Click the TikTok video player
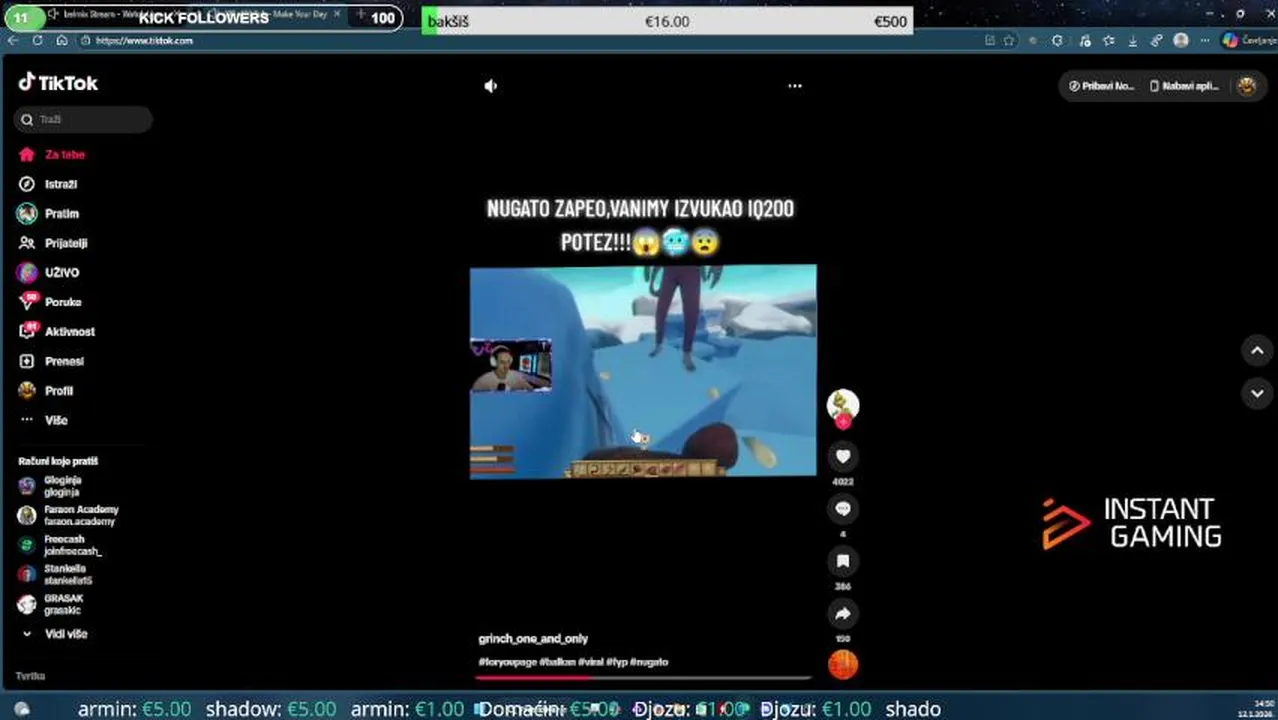 tap(643, 371)
